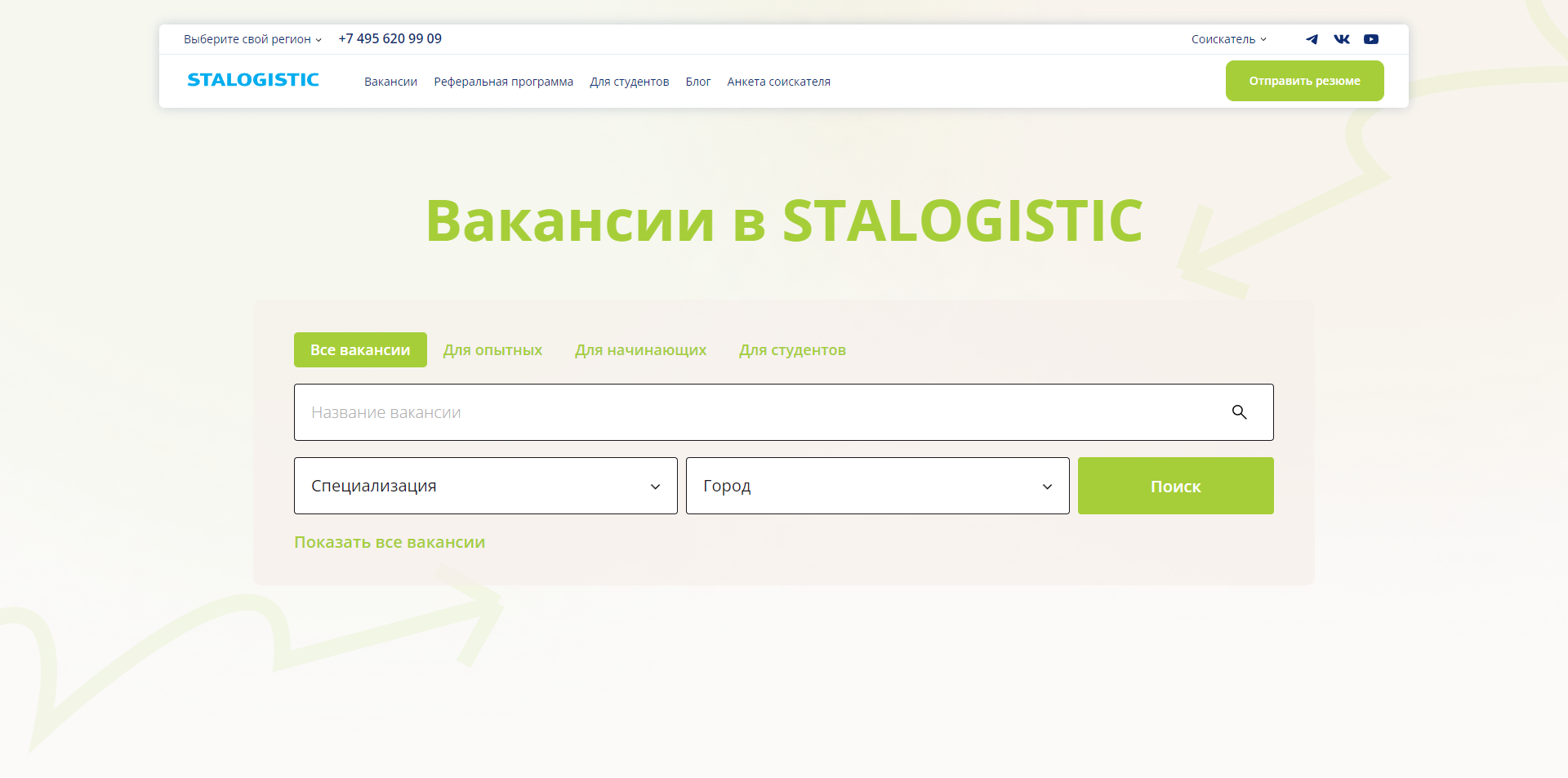Open the 'Блог' menu item
The height and width of the screenshot is (778, 1568).
(x=698, y=82)
